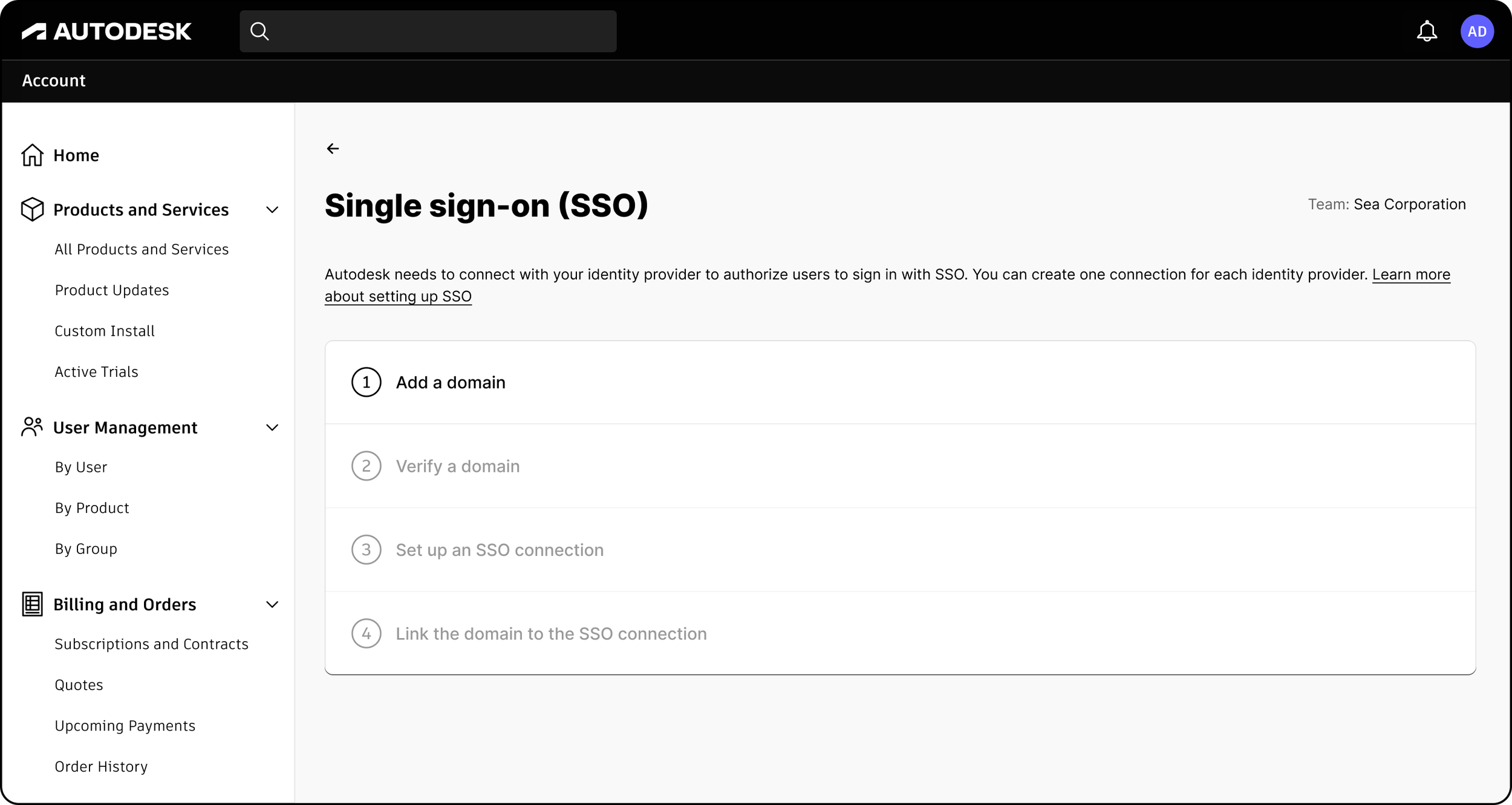Screen dimensions: 1512x805
Task: Collapse the Billing and Orders chevron
Action: tap(272, 604)
